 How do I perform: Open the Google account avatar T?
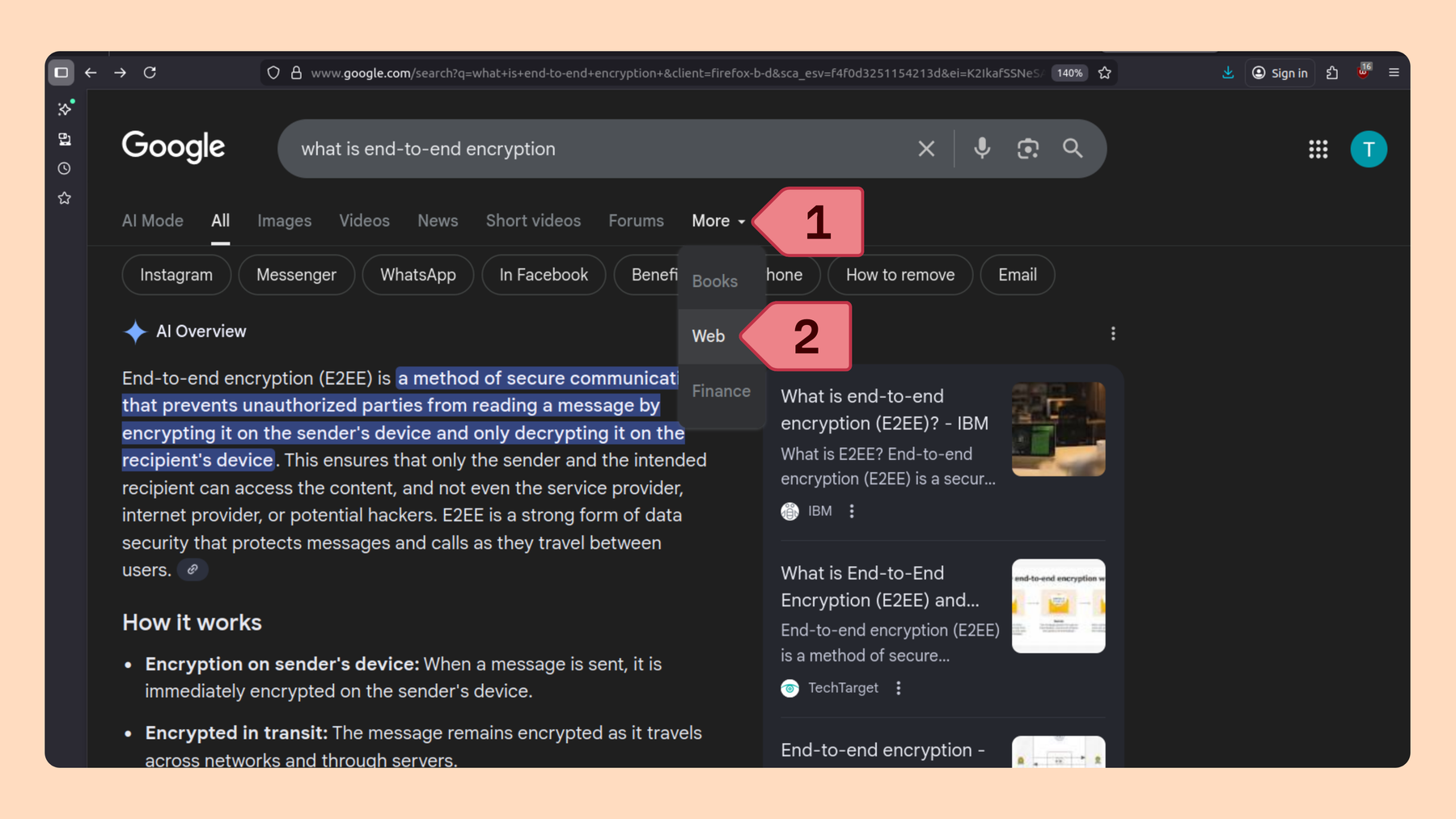pos(1369,149)
